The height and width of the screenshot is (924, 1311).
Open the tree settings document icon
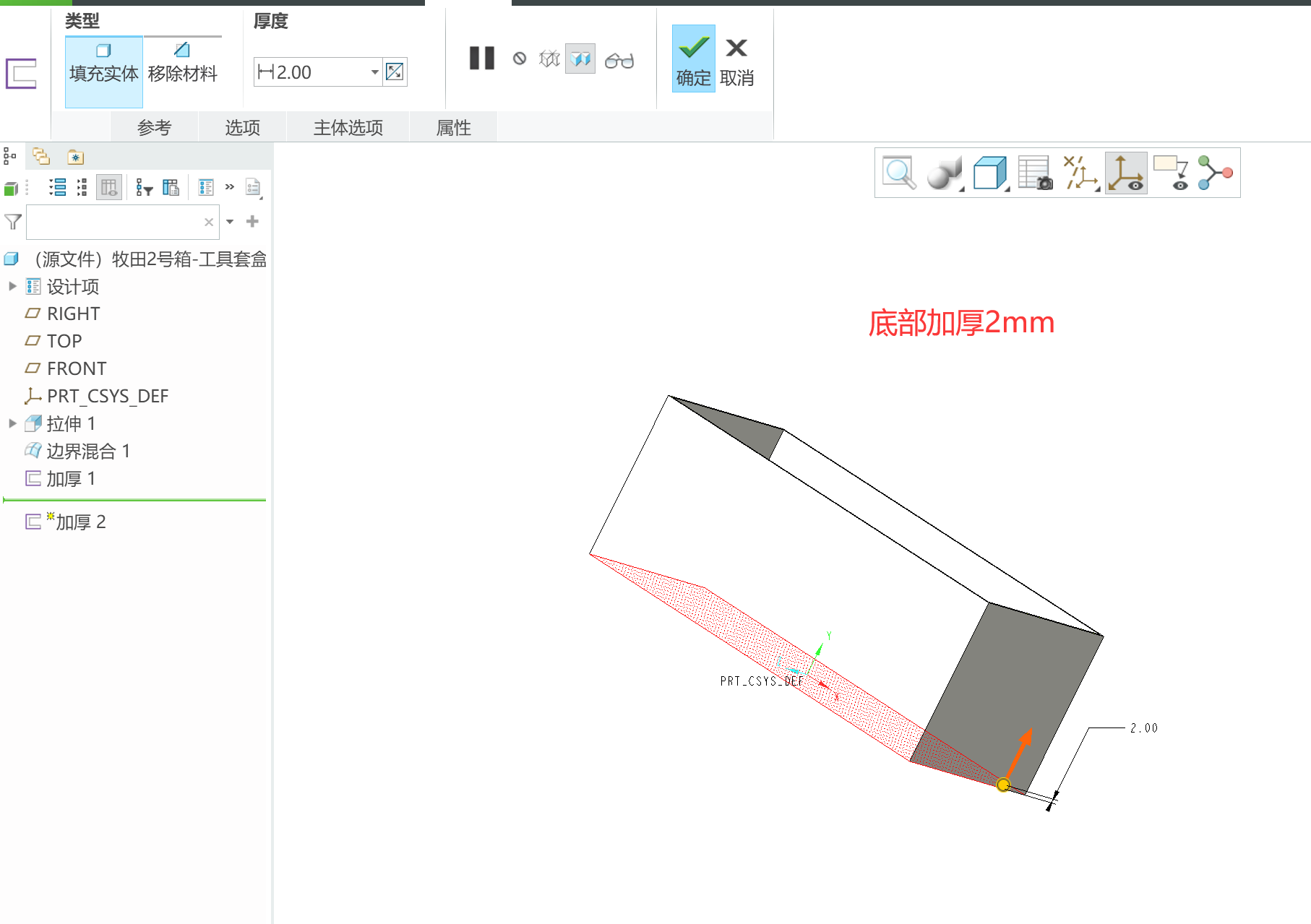253,188
